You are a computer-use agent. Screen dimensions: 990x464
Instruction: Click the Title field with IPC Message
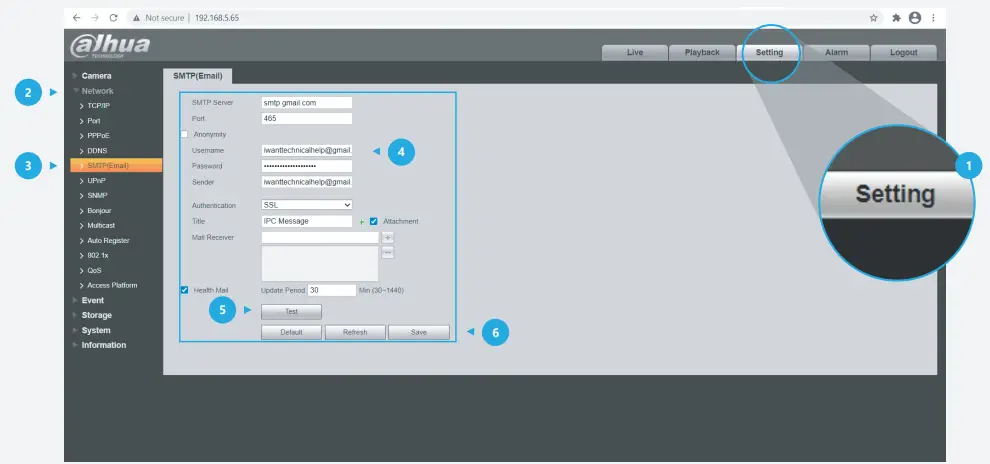[306, 222]
